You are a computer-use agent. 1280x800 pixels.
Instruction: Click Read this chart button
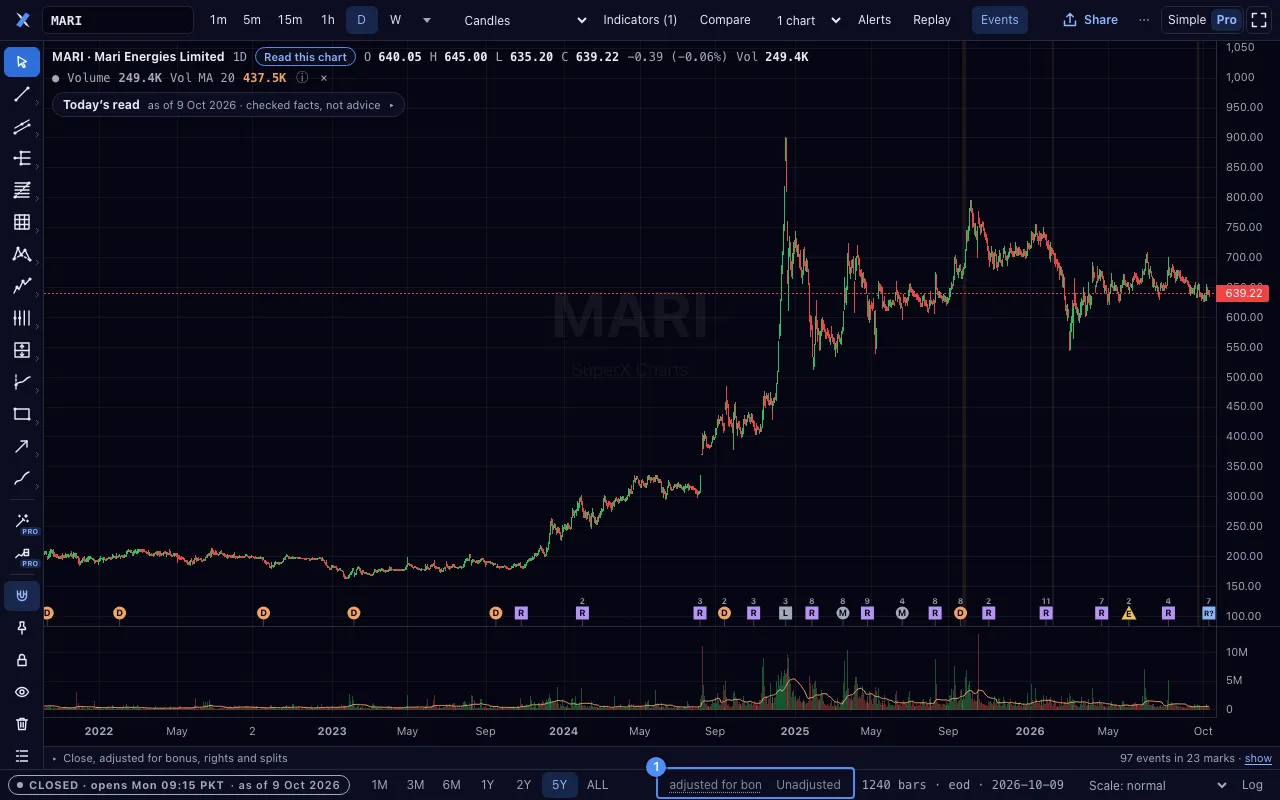click(305, 57)
